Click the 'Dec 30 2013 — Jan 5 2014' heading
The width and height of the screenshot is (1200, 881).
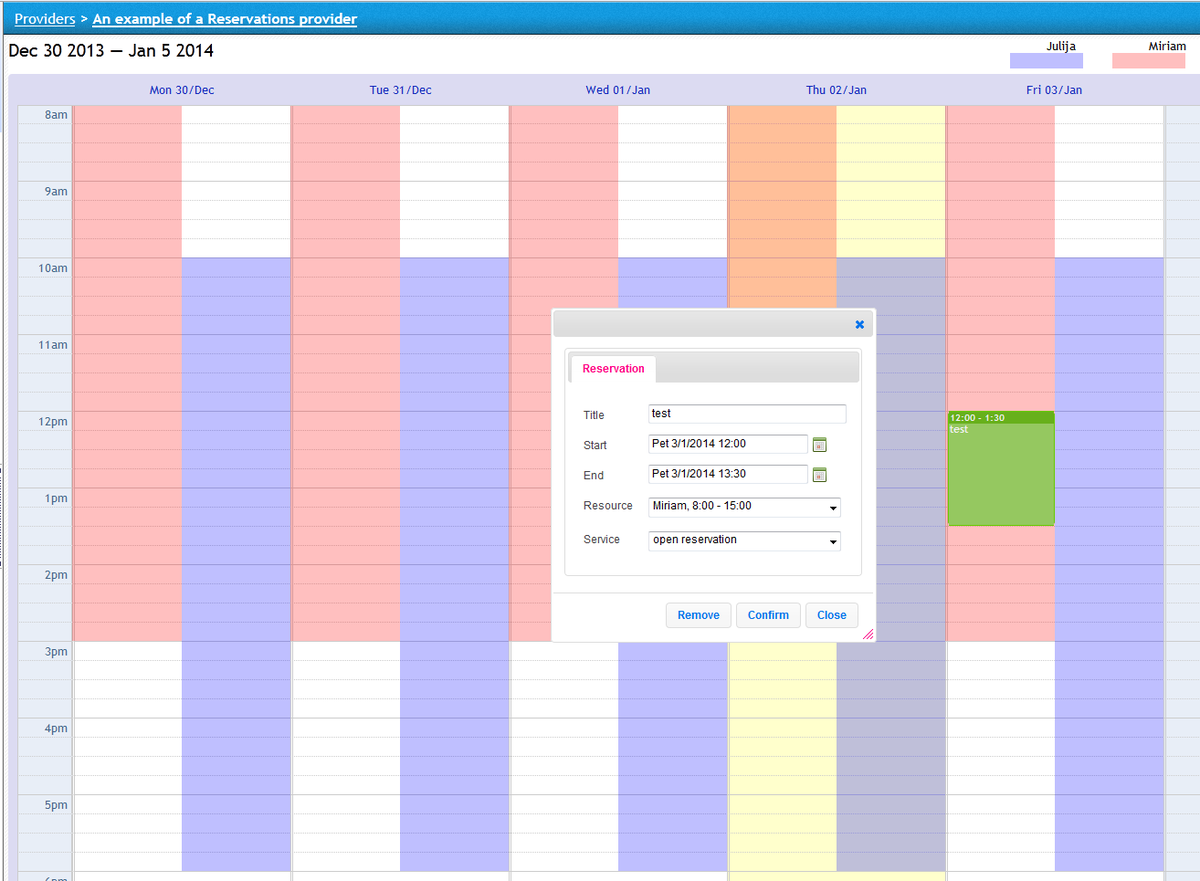(111, 51)
